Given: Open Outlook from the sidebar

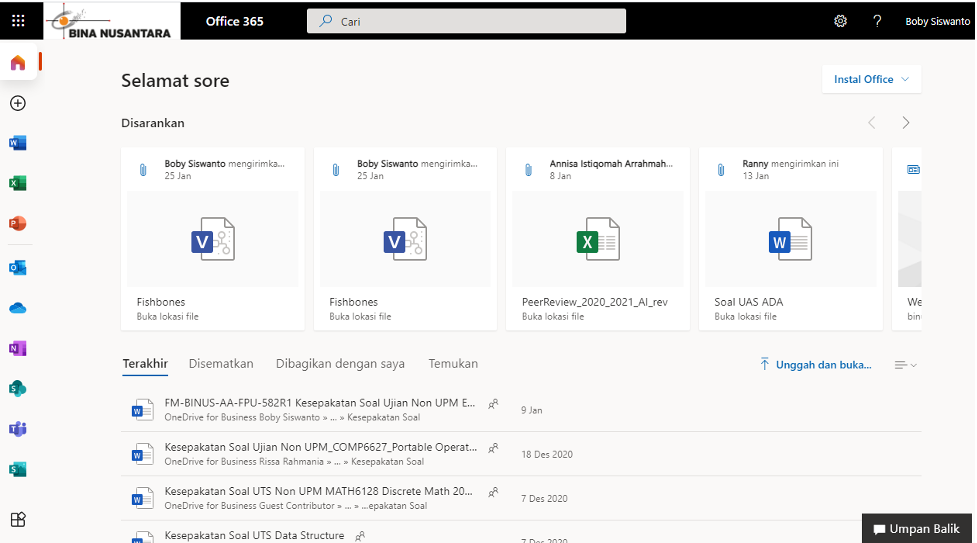Looking at the screenshot, I should [x=18, y=268].
